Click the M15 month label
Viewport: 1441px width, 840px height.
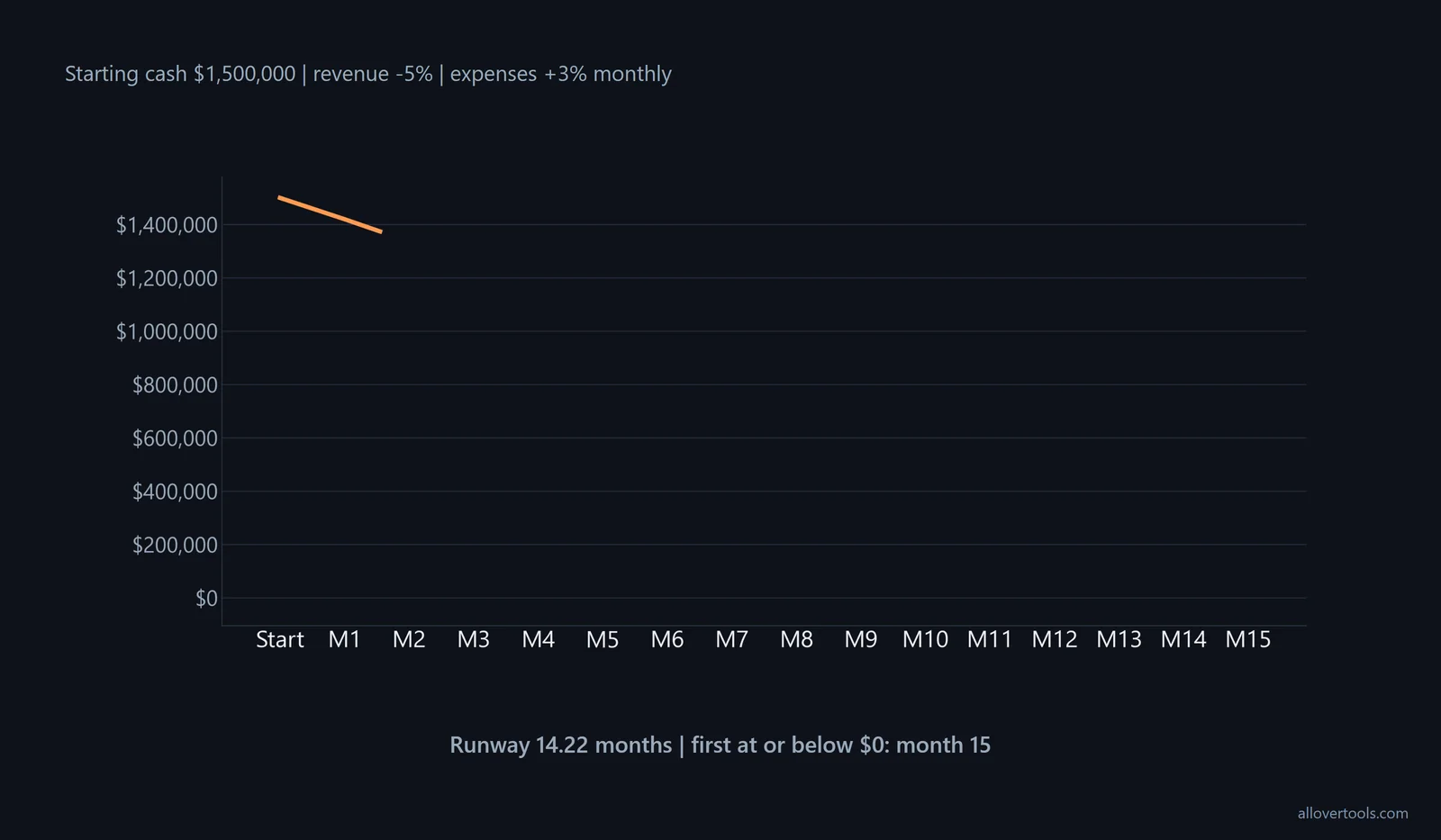click(1248, 639)
